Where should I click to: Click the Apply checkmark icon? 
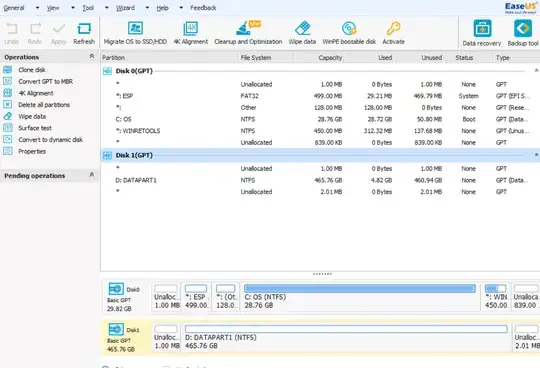tap(59, 29)
